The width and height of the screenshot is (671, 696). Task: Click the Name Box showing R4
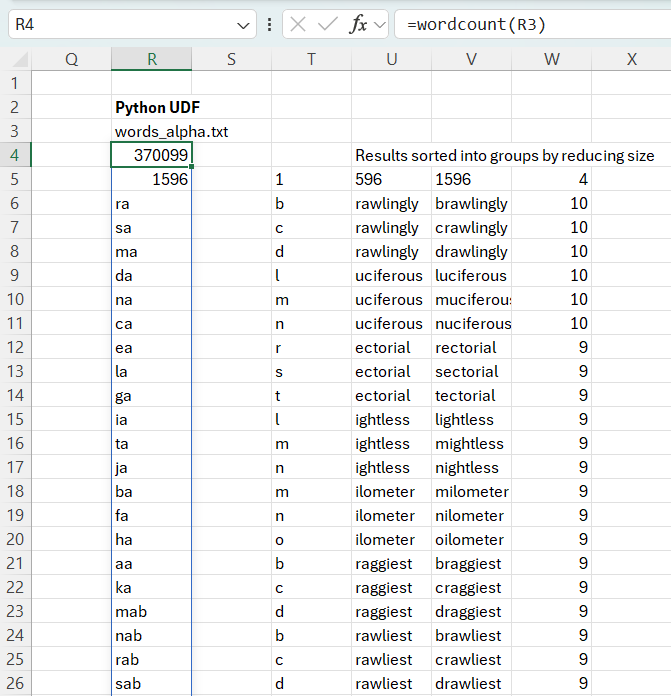point(124,24)
